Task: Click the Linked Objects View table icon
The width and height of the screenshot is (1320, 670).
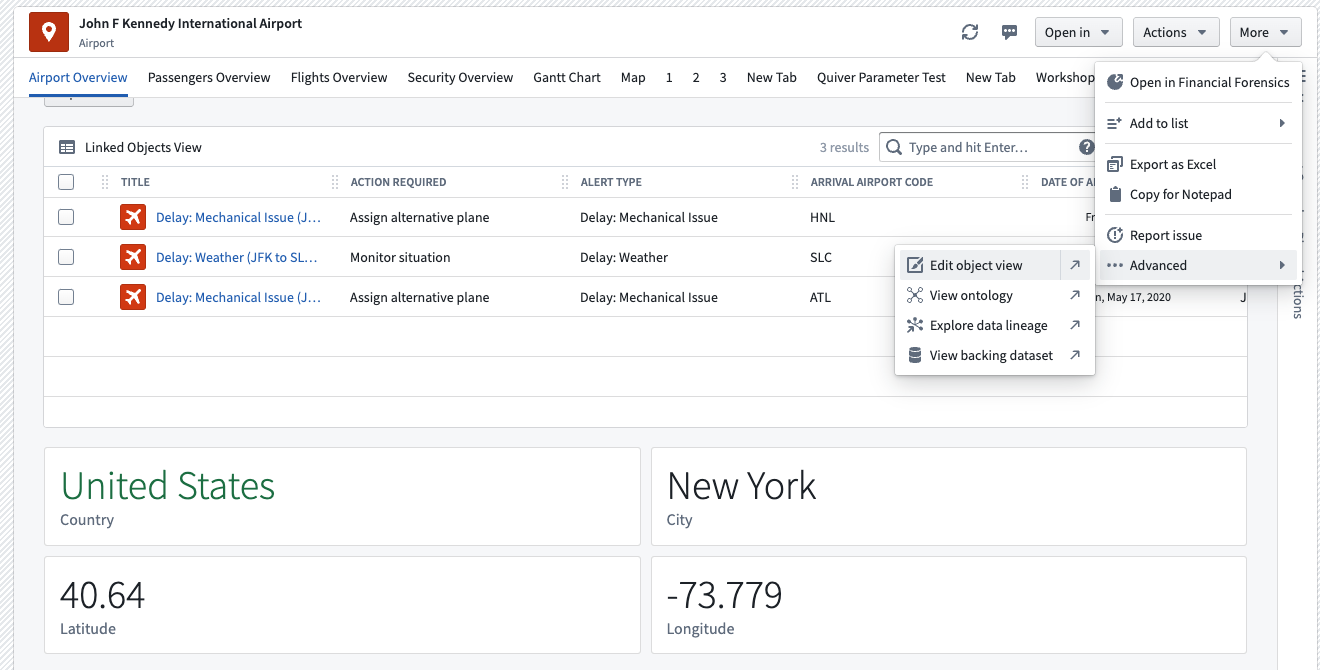Action: click(67, 147)
